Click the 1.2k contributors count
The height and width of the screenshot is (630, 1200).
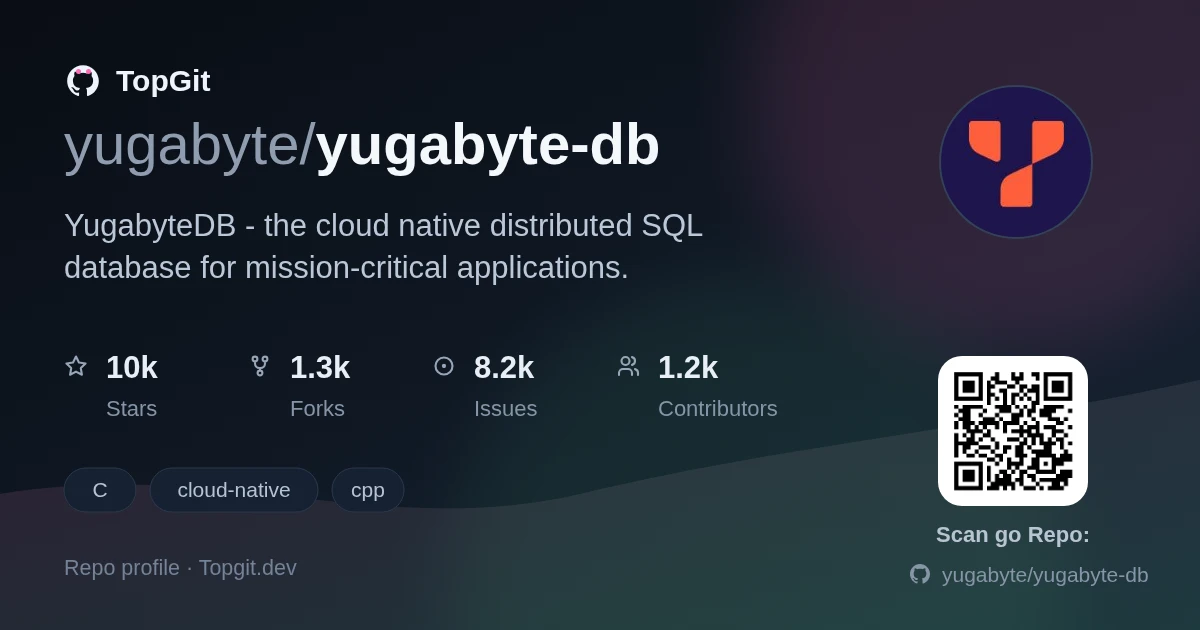click(x=688, y=368)
